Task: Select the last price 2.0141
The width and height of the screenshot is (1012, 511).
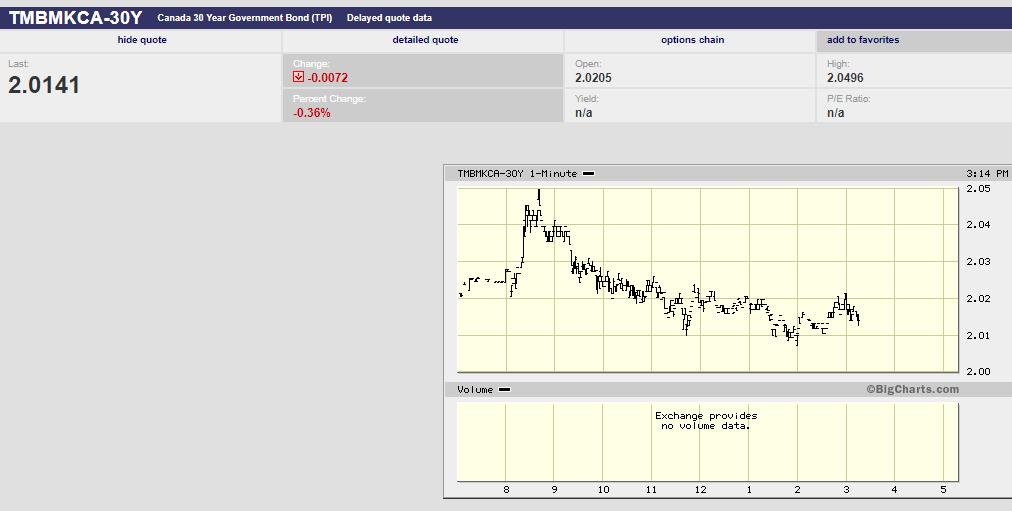Action: (x=44, y=85)
